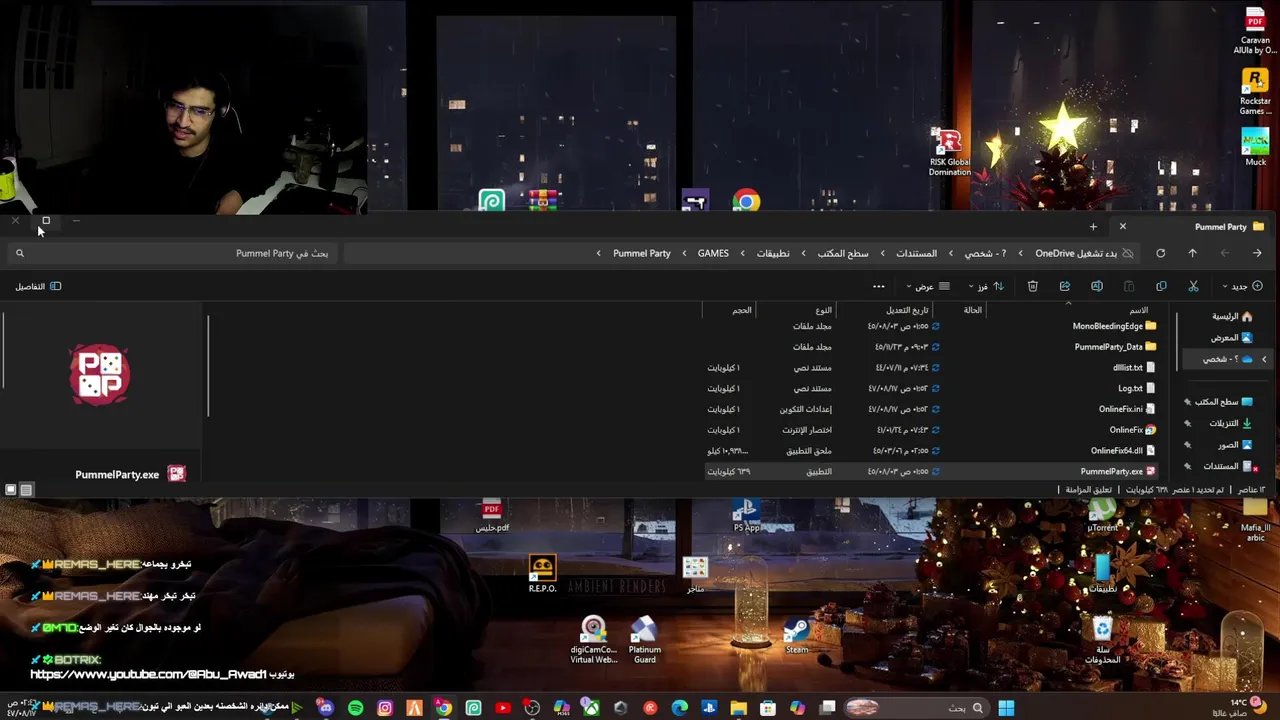Screen dimensions: 1280x720
Task: Open Pictures (الصور) in navigation pane
Action: 1235,445
